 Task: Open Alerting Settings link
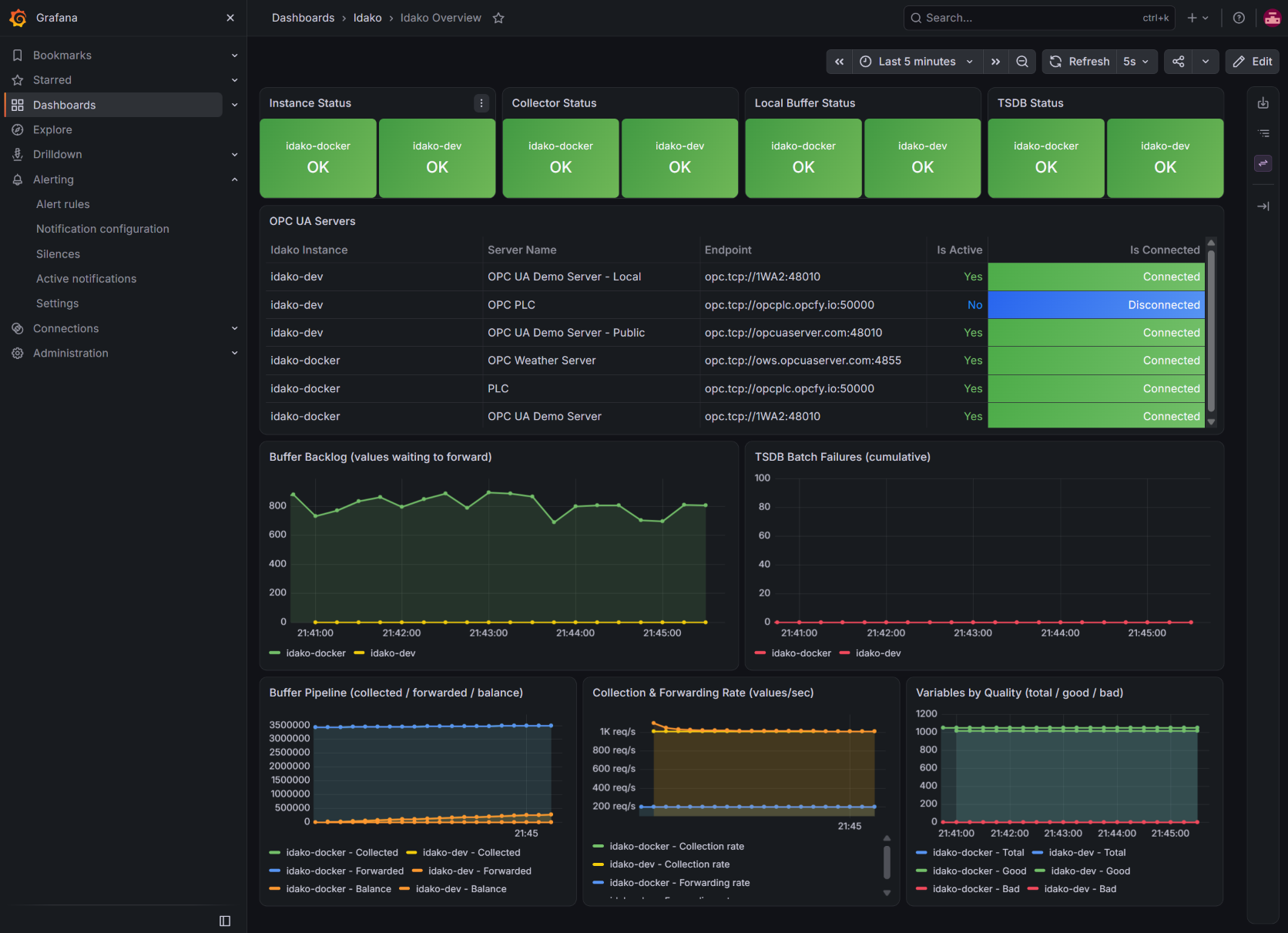coord(57,304)
